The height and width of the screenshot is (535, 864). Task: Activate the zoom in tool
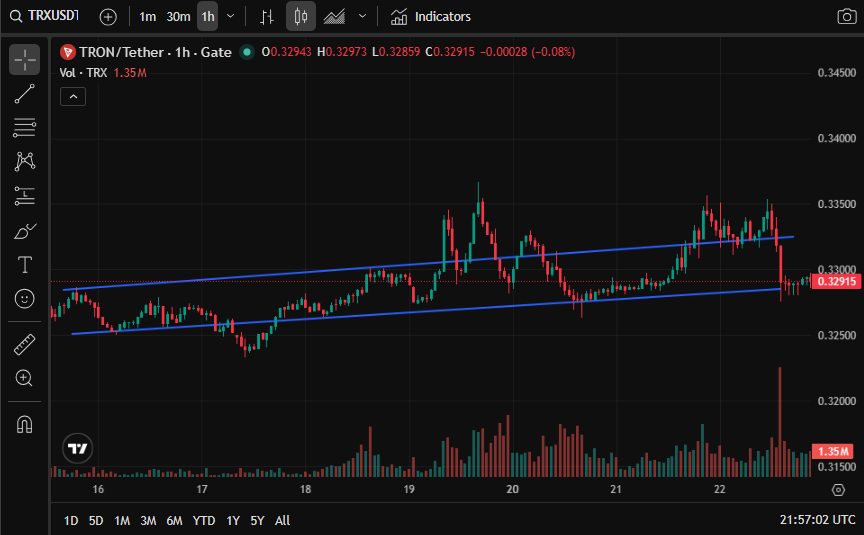click(24, 379)
